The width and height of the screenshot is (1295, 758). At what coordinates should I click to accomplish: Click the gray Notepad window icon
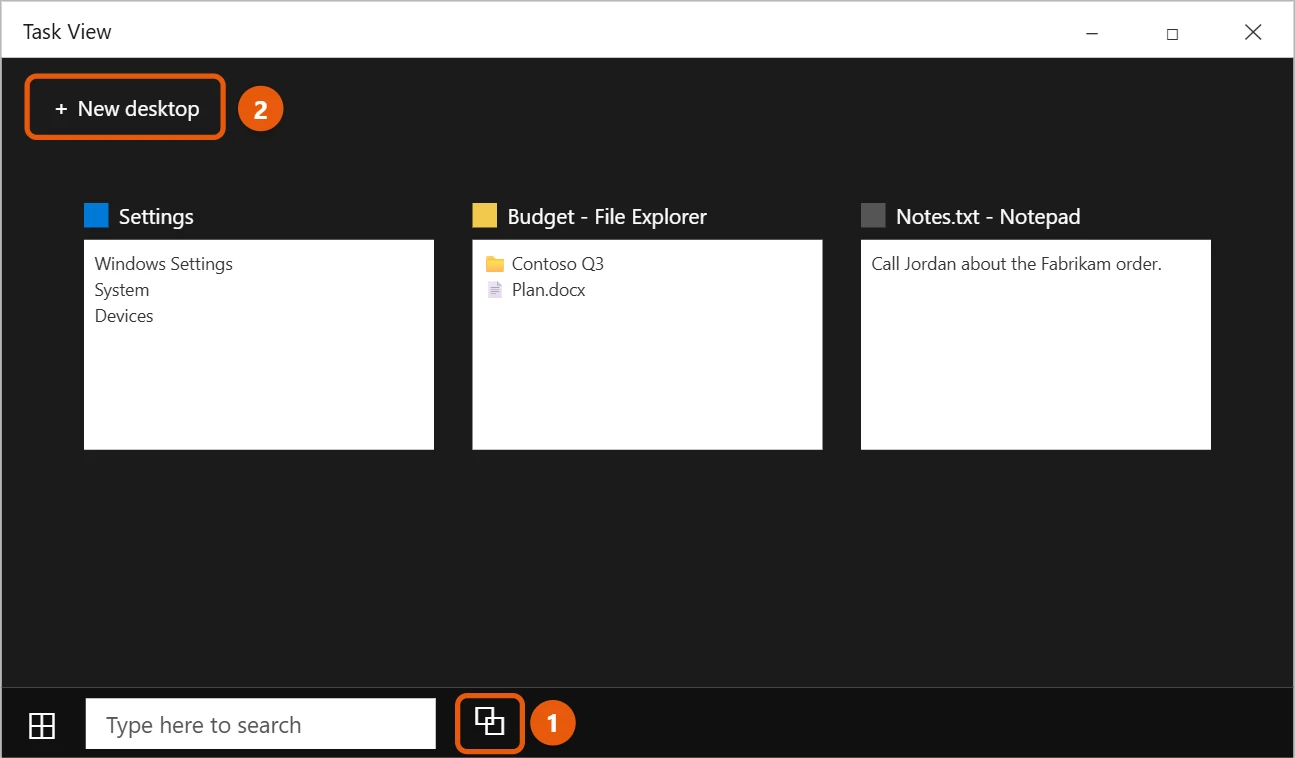pyautogui.click(x=873, y=216)
